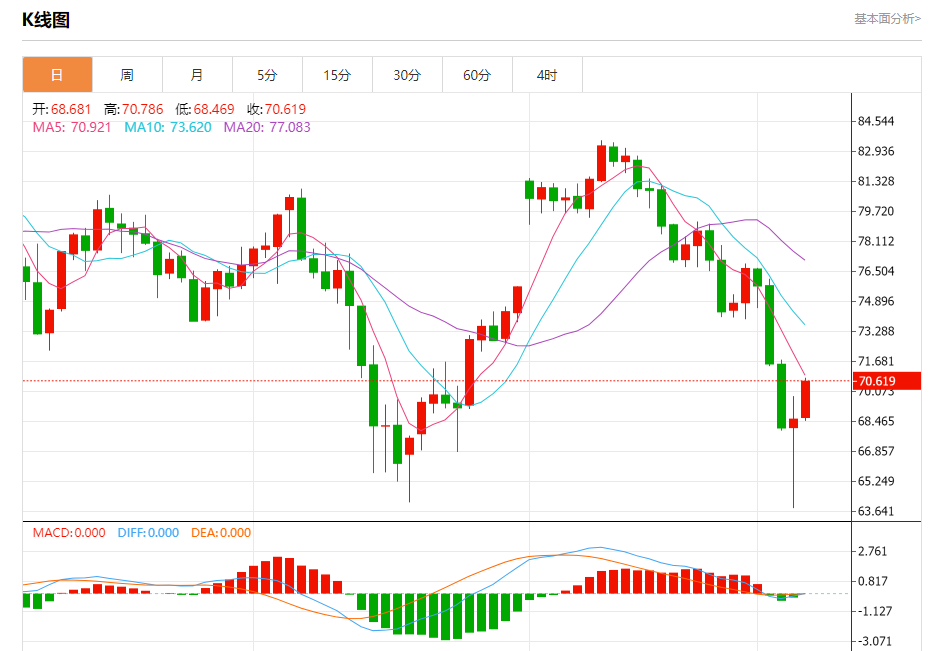Click the latest red candlestick at 70.619

pos(805,399)
